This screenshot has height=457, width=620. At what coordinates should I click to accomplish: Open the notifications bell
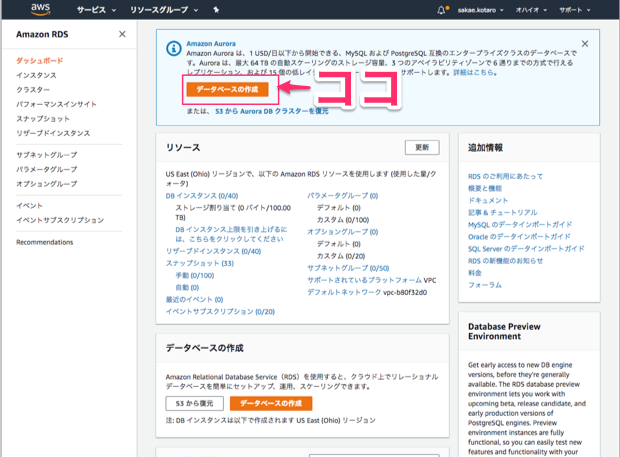442,10
